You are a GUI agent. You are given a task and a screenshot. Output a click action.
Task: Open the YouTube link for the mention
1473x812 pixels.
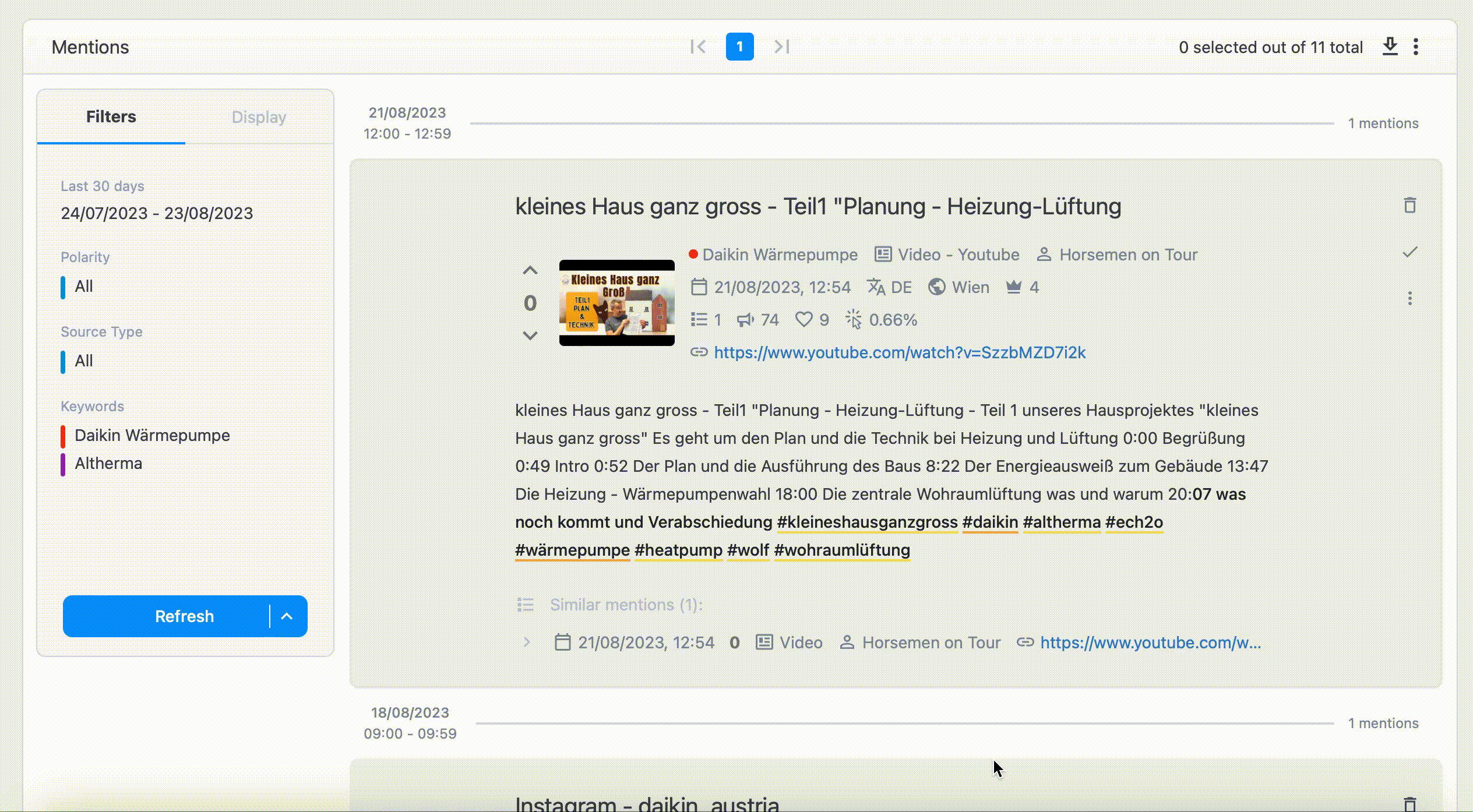click(899, 352)
